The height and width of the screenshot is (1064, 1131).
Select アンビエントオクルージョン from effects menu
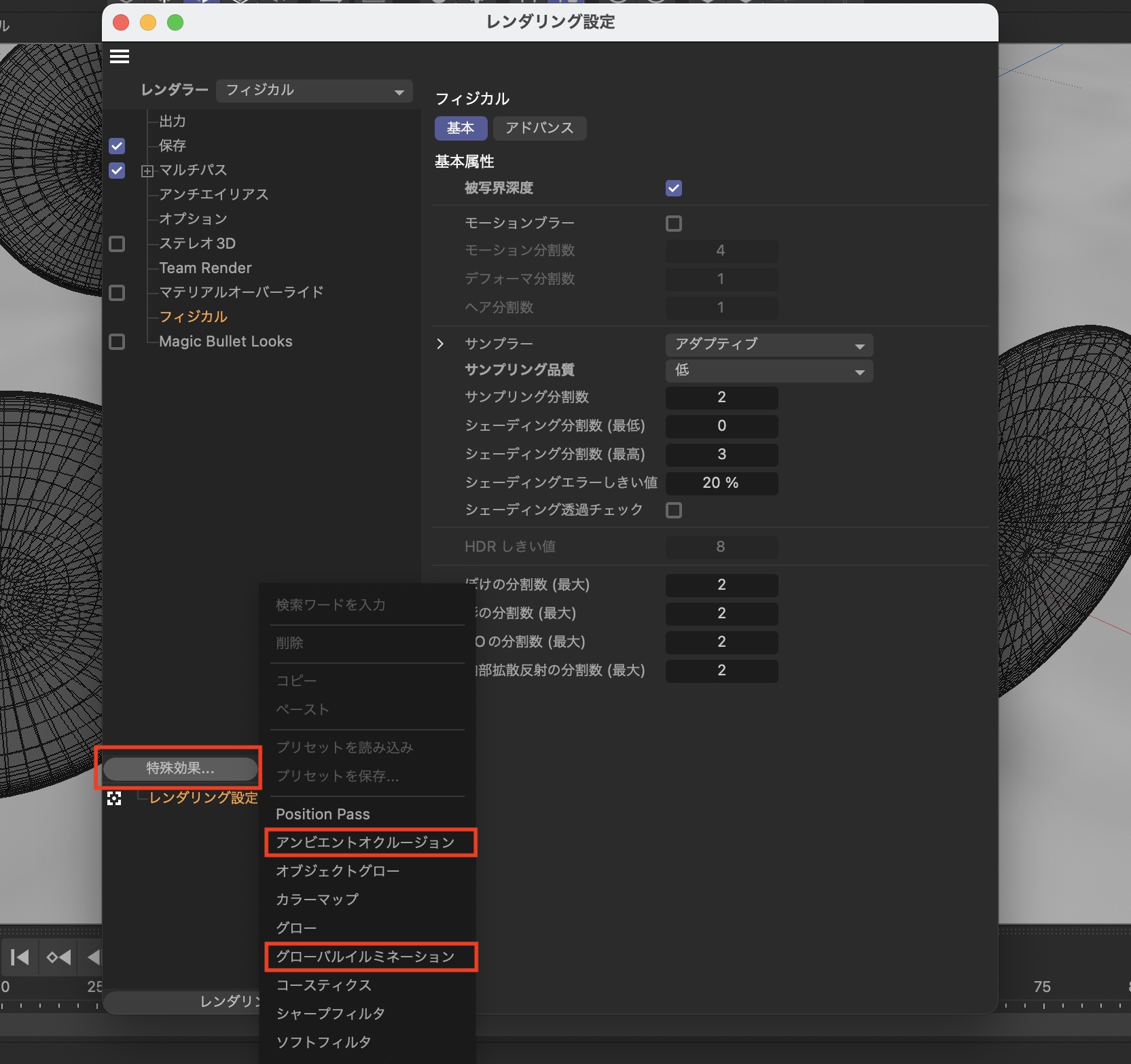365,843
